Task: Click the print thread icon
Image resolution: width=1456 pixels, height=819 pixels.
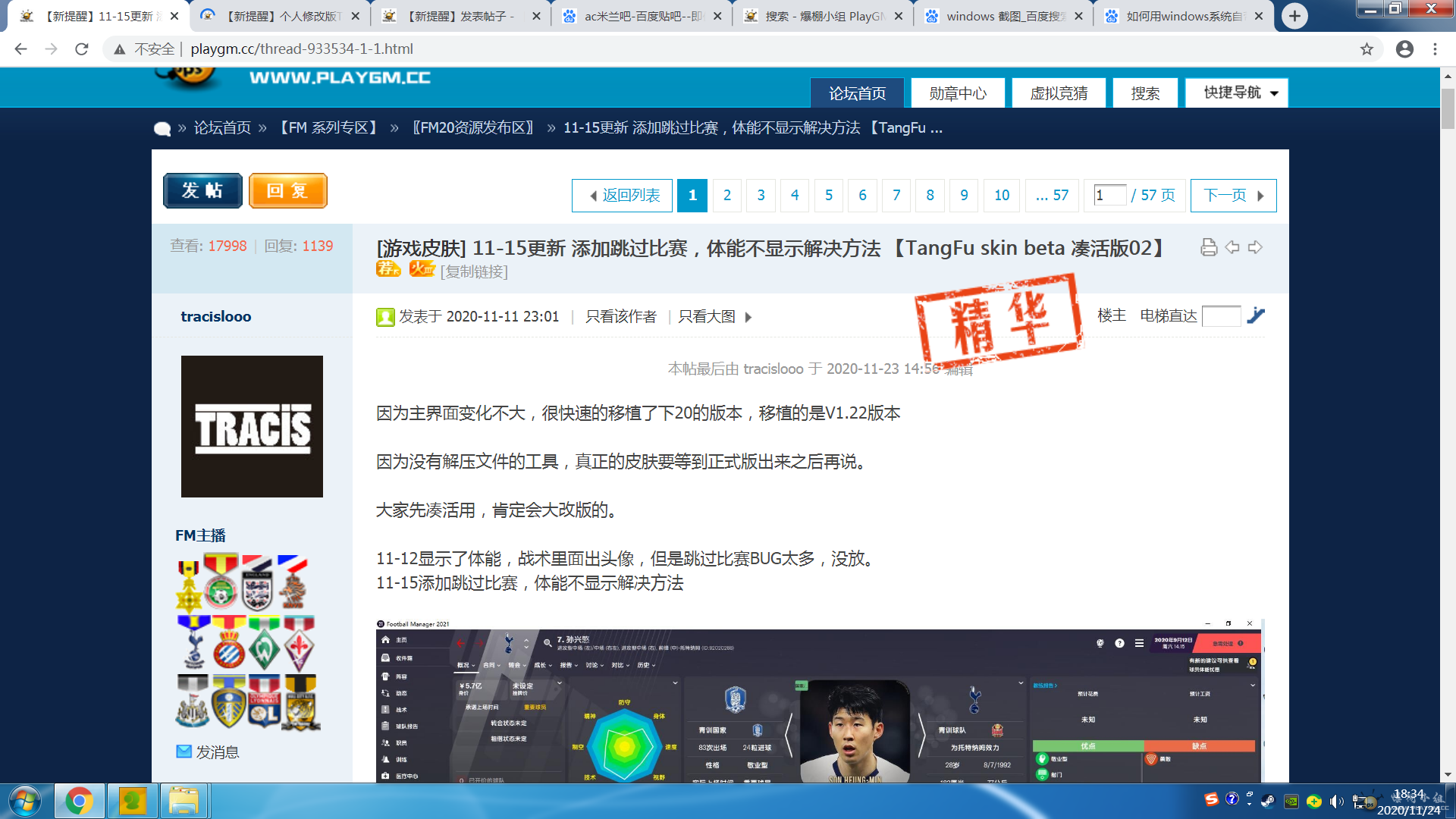Action: pos(1209,247)
